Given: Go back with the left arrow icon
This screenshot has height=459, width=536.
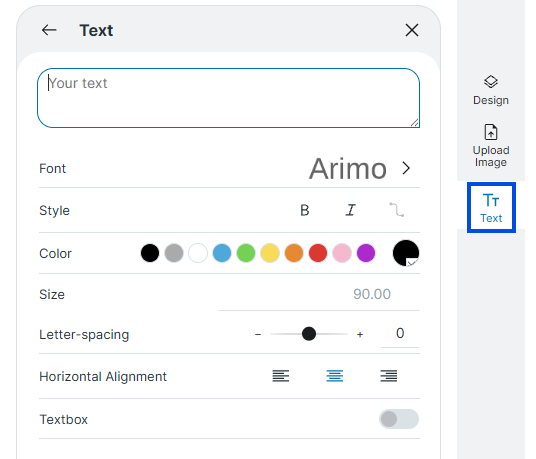Looking at the screenshot, I should (49, 30).
